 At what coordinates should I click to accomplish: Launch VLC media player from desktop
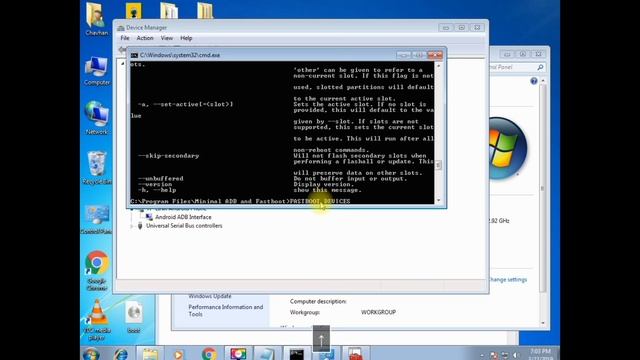pyautogui.click(x=97, y=319)
